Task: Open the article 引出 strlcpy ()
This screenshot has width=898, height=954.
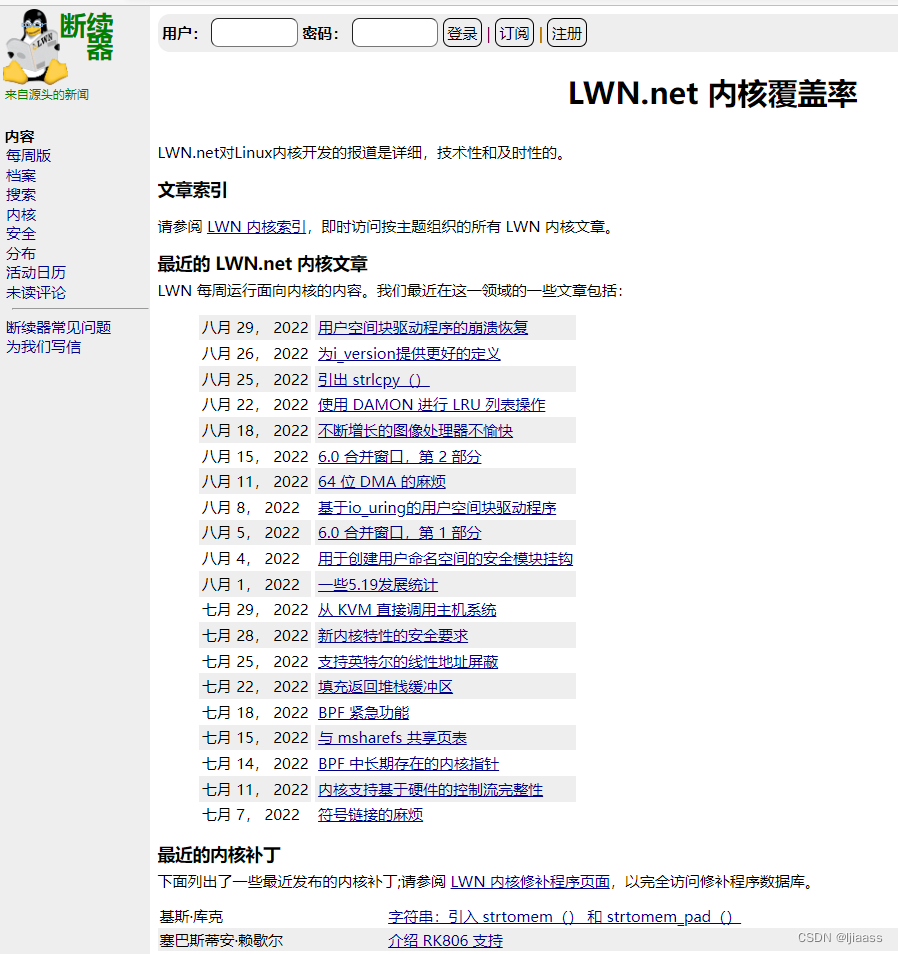Action: (373, 379)
